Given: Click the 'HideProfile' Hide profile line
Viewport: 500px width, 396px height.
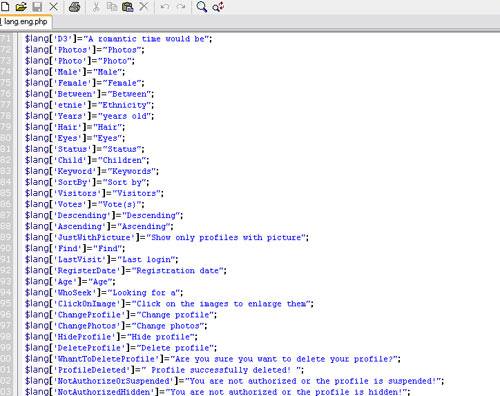Looking at the screenshot, I should (x=111, y=336).
